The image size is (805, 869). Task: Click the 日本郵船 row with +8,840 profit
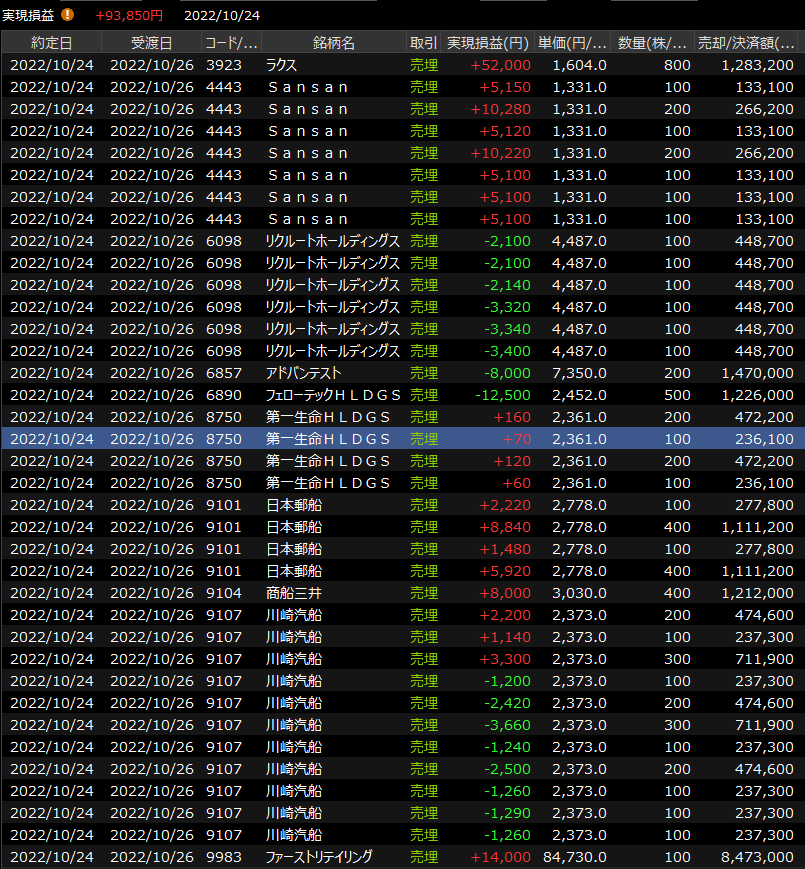tap(400, 527)
